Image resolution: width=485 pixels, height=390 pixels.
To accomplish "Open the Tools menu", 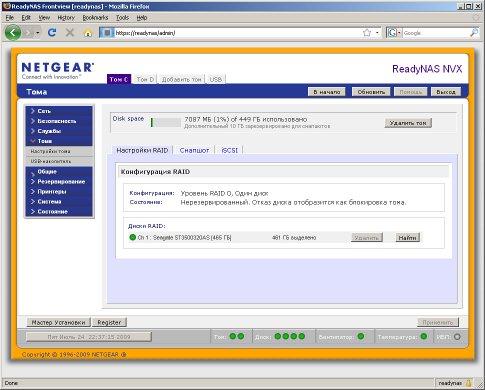I will point(122,18).
